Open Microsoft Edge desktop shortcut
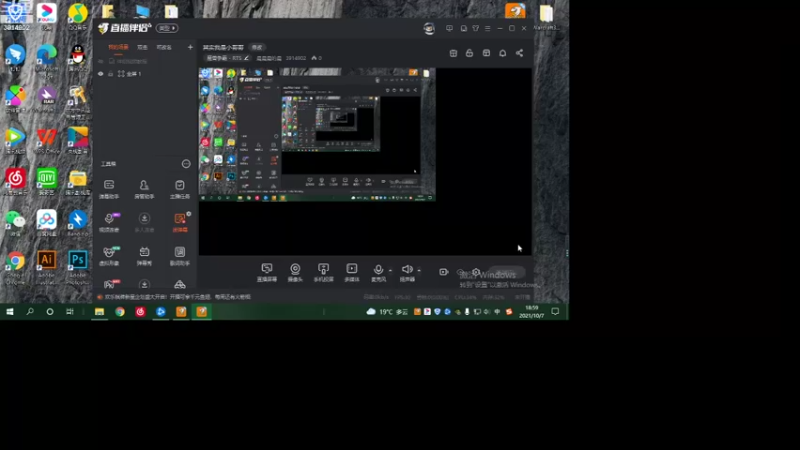The image size is (800, 450). (x=46, y=58)
